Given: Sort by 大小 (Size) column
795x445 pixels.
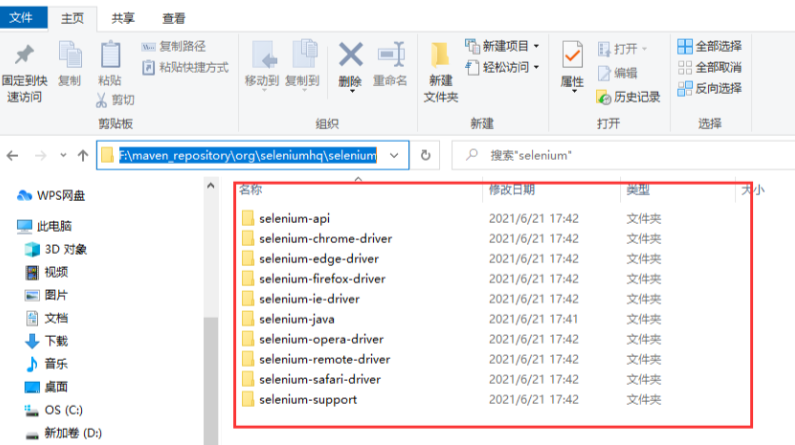Looking at the screenshot, I should click(x=753, y=190).
